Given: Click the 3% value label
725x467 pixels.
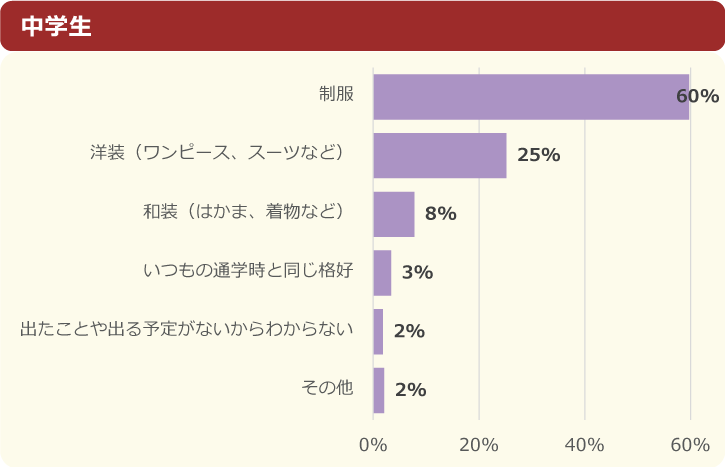Looking at the screenshot, I should pyautogui.click(x=417, y=273).
